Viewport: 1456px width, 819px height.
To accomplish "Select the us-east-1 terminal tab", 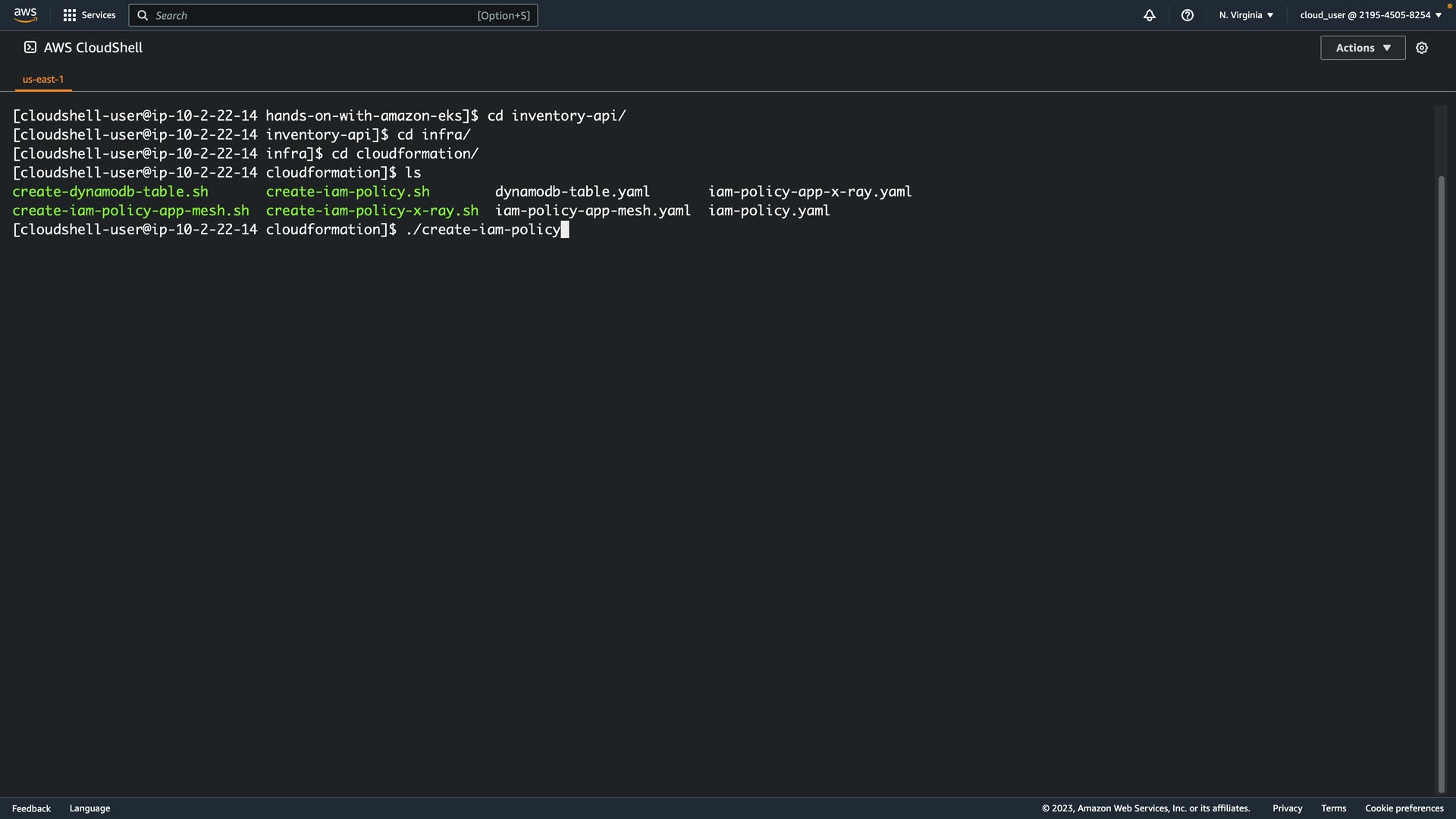I will pos(43,79).
